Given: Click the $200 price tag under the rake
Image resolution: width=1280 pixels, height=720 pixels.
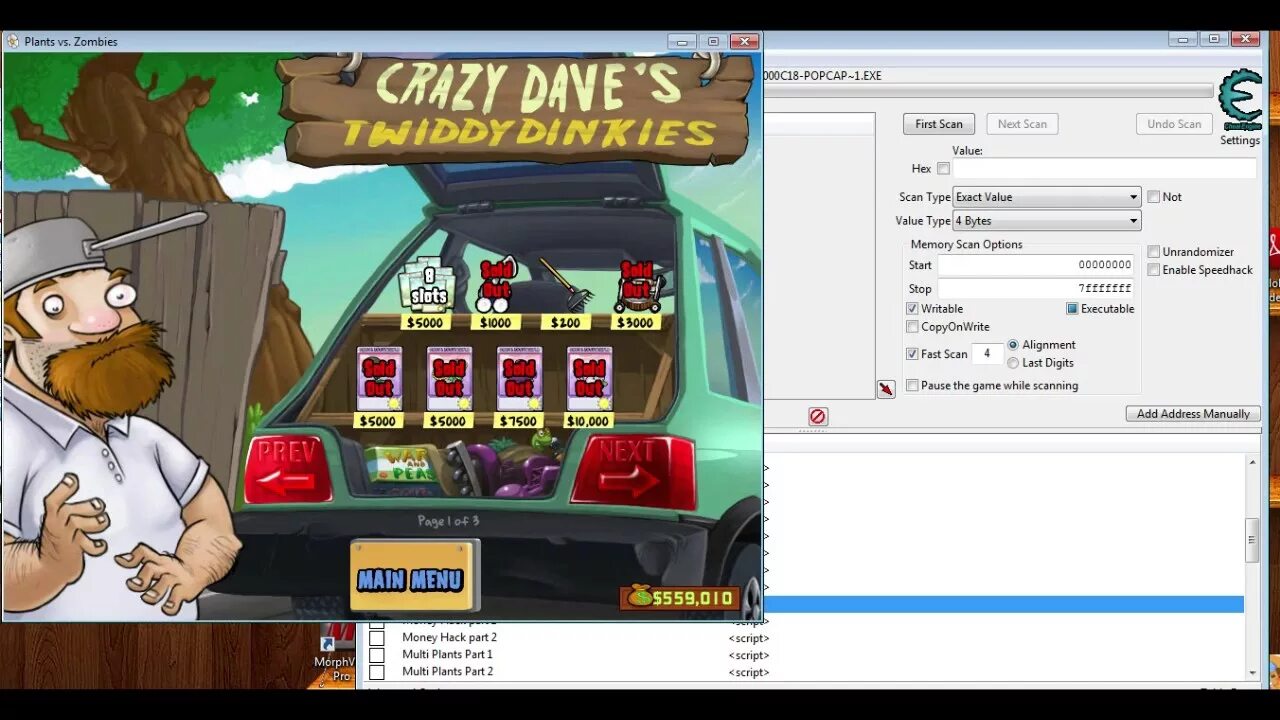Looking at the screenshot, I should 565,322.
